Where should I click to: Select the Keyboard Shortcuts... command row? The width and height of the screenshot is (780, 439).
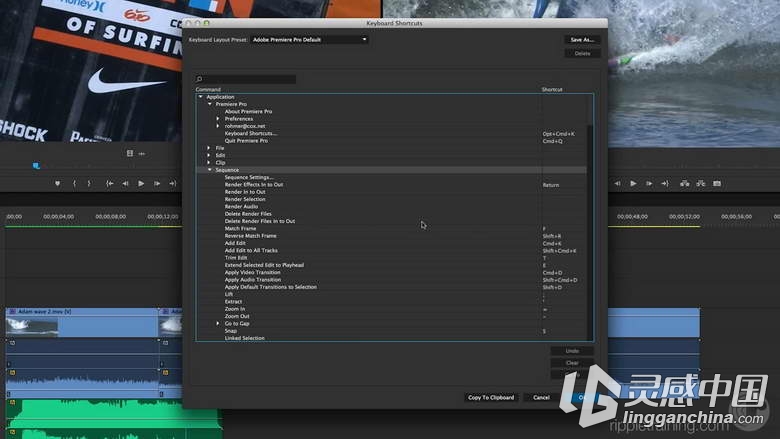391,134
